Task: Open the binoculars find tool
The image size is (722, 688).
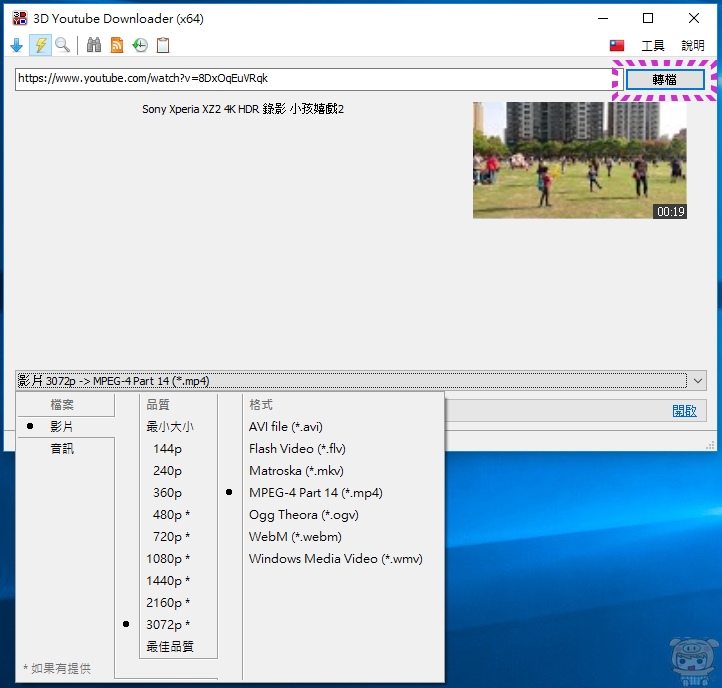Action: (x=94, y=45)
